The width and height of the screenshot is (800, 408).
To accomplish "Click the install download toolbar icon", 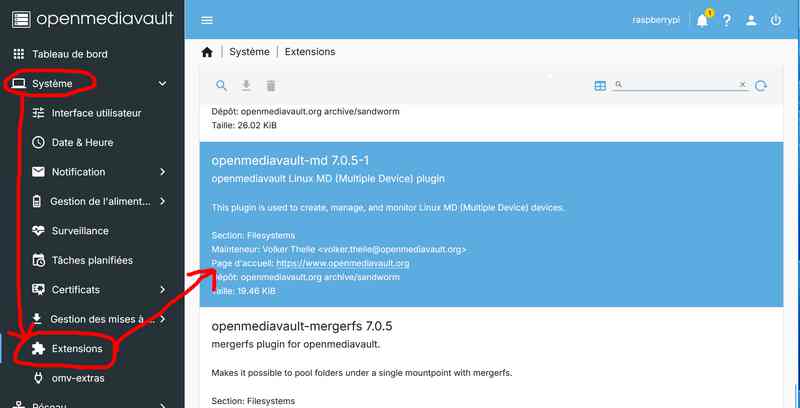I will pyautogui.click(x=246, y=86).
